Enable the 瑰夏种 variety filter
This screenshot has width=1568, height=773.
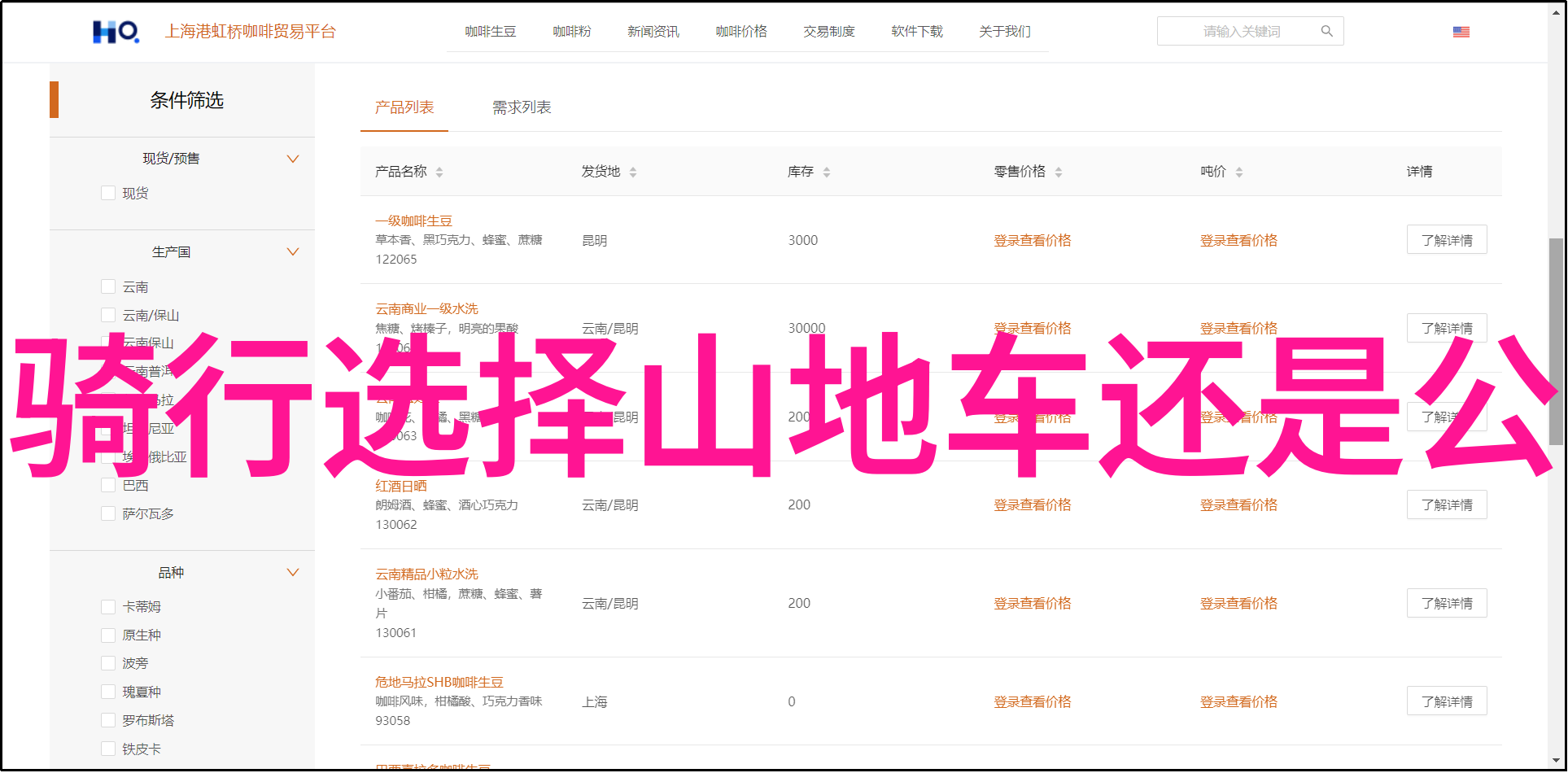click(x=107, y=692)
